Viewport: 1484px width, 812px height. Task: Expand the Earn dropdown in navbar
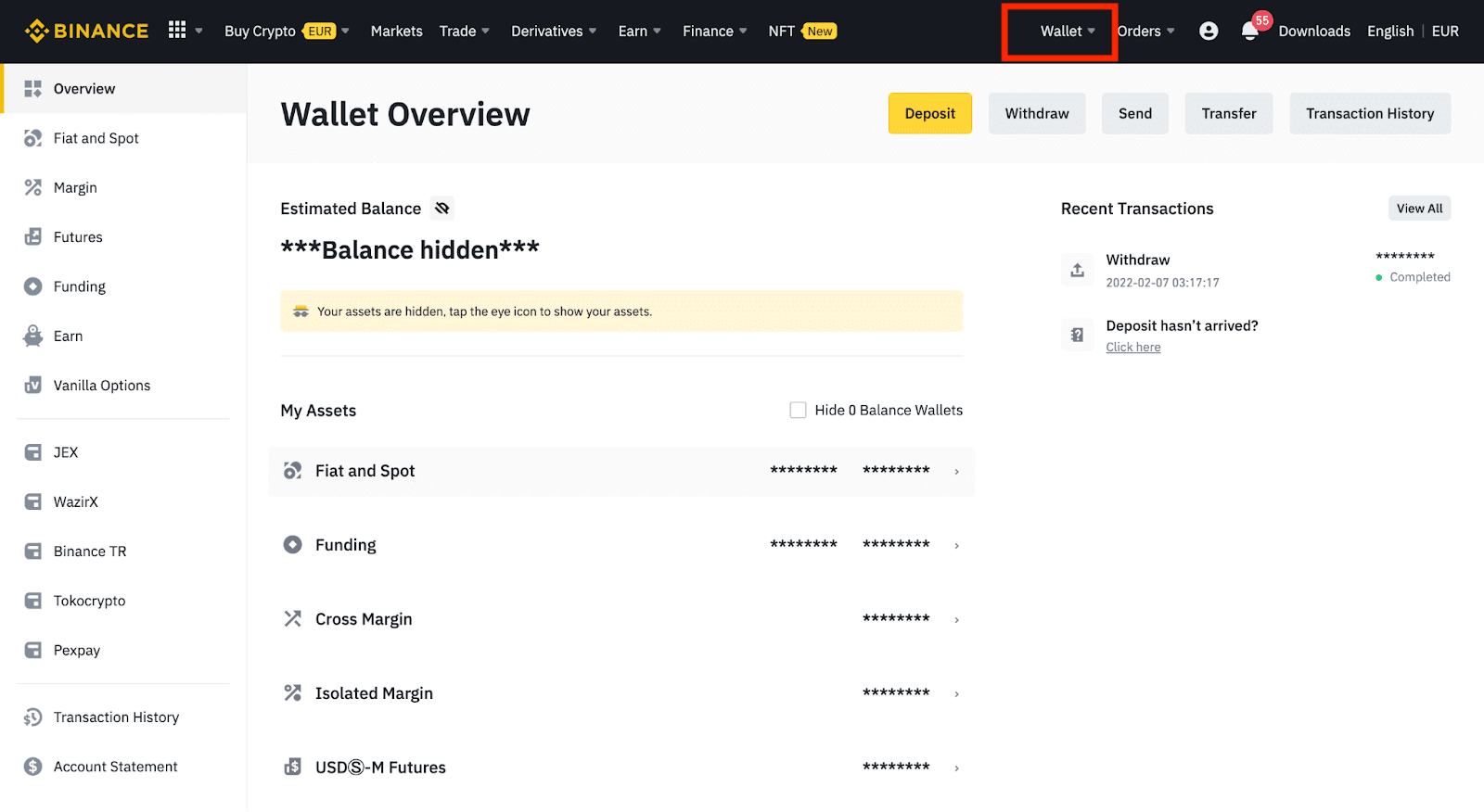point(640,31)
